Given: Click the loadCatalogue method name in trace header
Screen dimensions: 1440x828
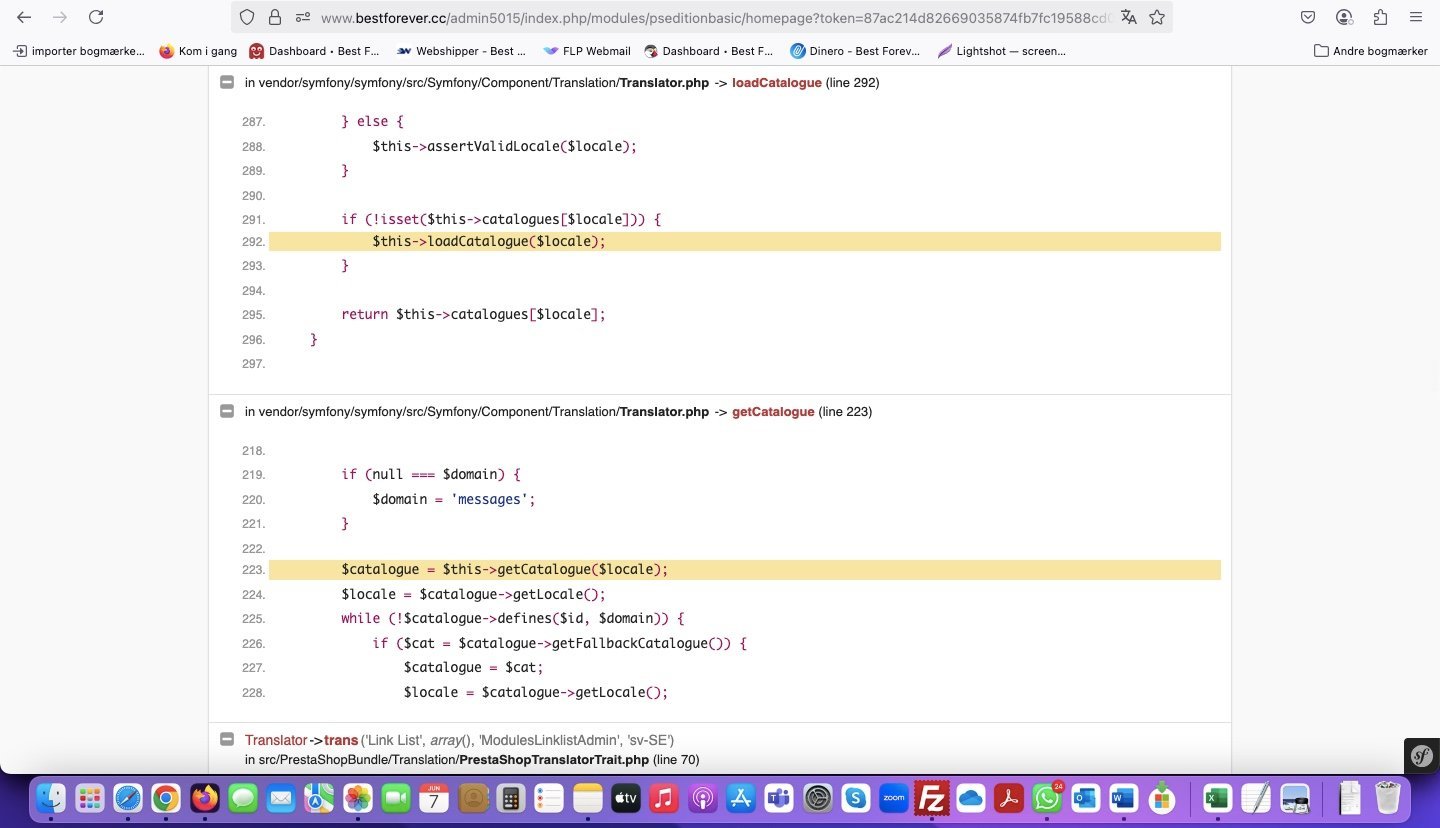Looking at the screenshot, I should [777, 83].
